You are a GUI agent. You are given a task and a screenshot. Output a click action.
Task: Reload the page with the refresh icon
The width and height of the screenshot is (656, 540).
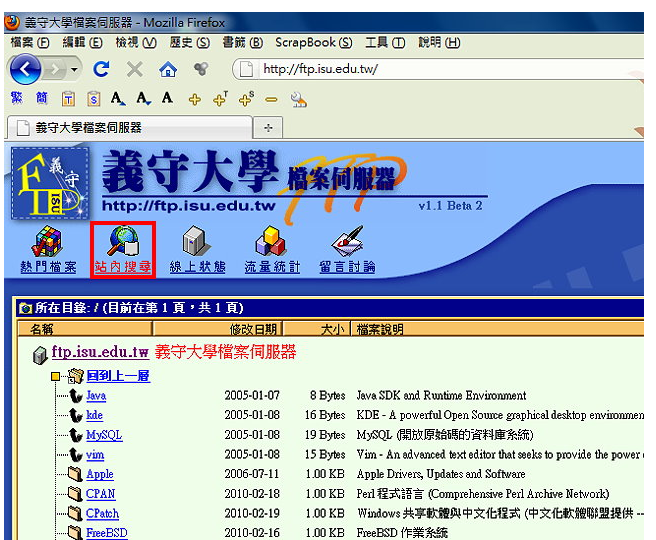click(101, 69)
